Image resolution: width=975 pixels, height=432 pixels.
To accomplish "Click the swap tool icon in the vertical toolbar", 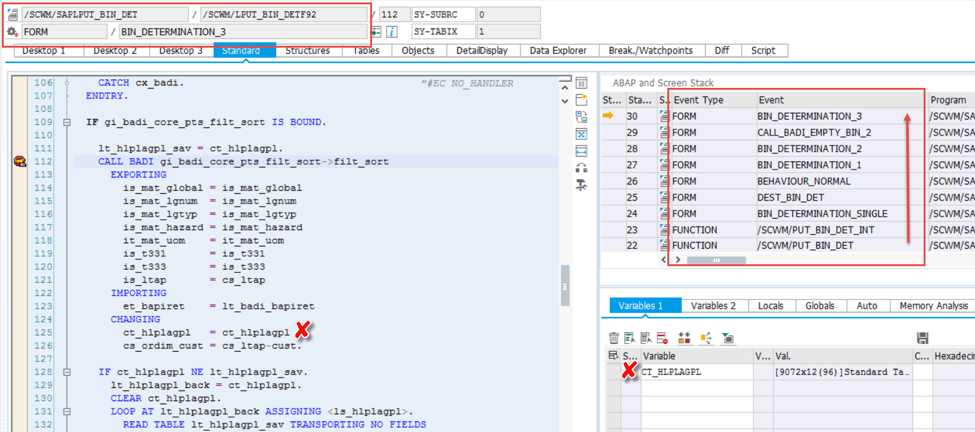I will (581, 116).
